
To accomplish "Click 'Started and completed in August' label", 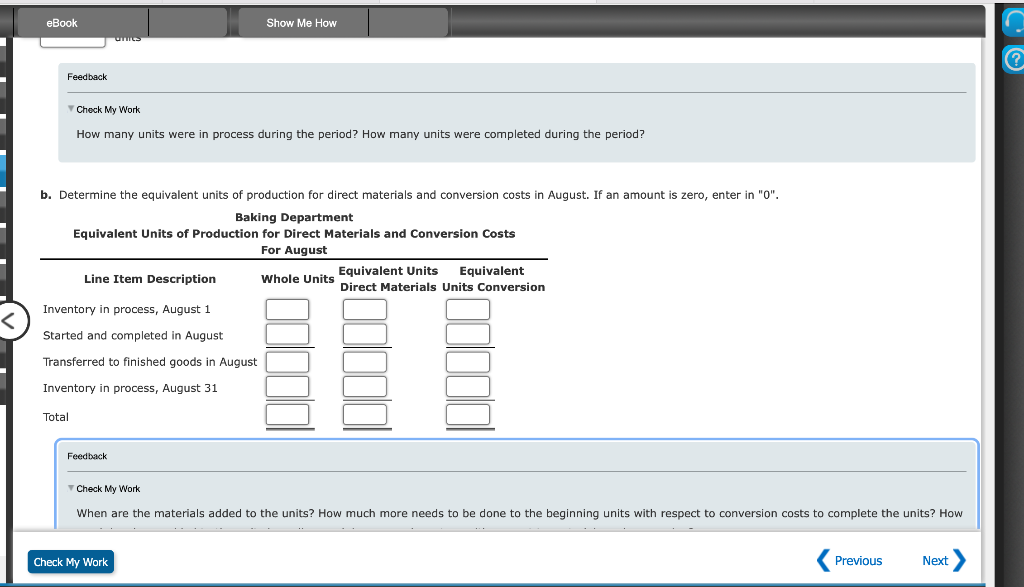I will 133,336.
